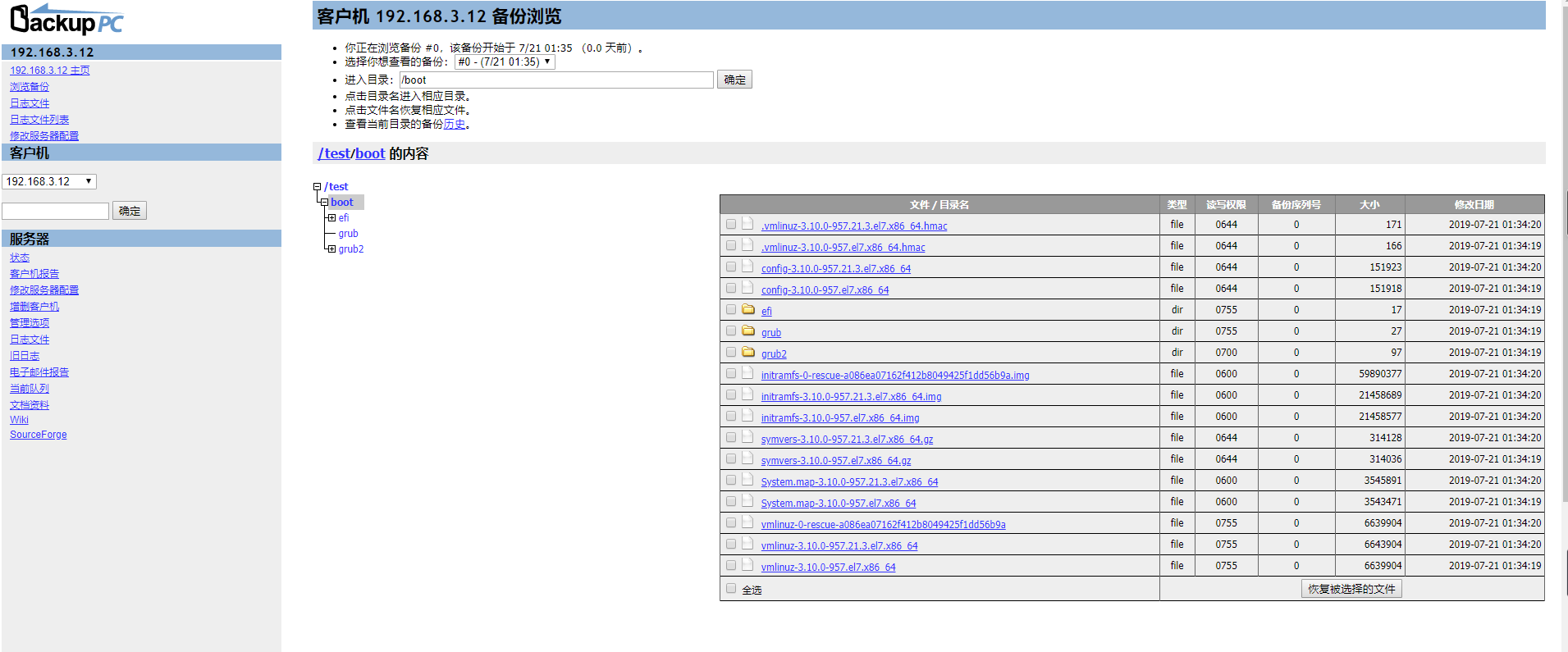Click file icon beside initramfs-3.10.0-957.21.3.el7.x86_64.img
Viewport: 1568px width, 652px height.
point(747,394)
